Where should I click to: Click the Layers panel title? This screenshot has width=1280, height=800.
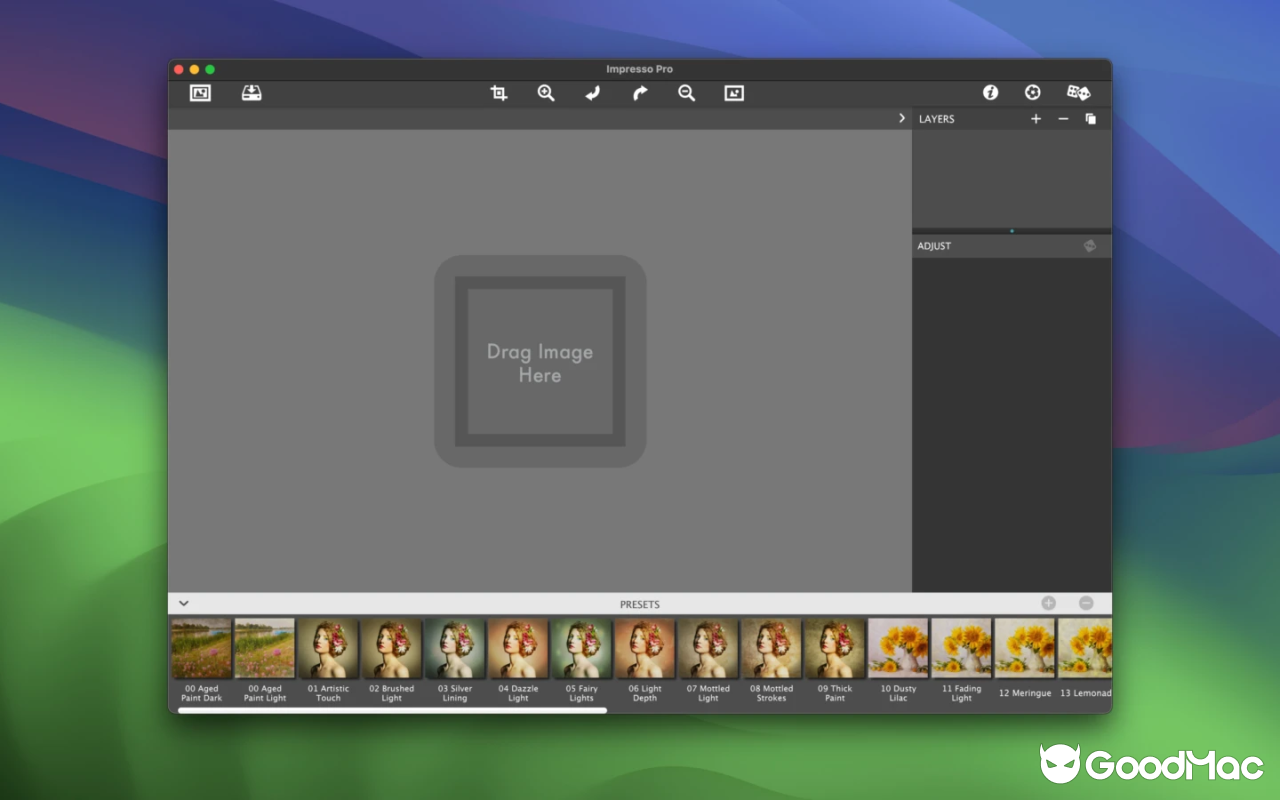click(937, 118)
